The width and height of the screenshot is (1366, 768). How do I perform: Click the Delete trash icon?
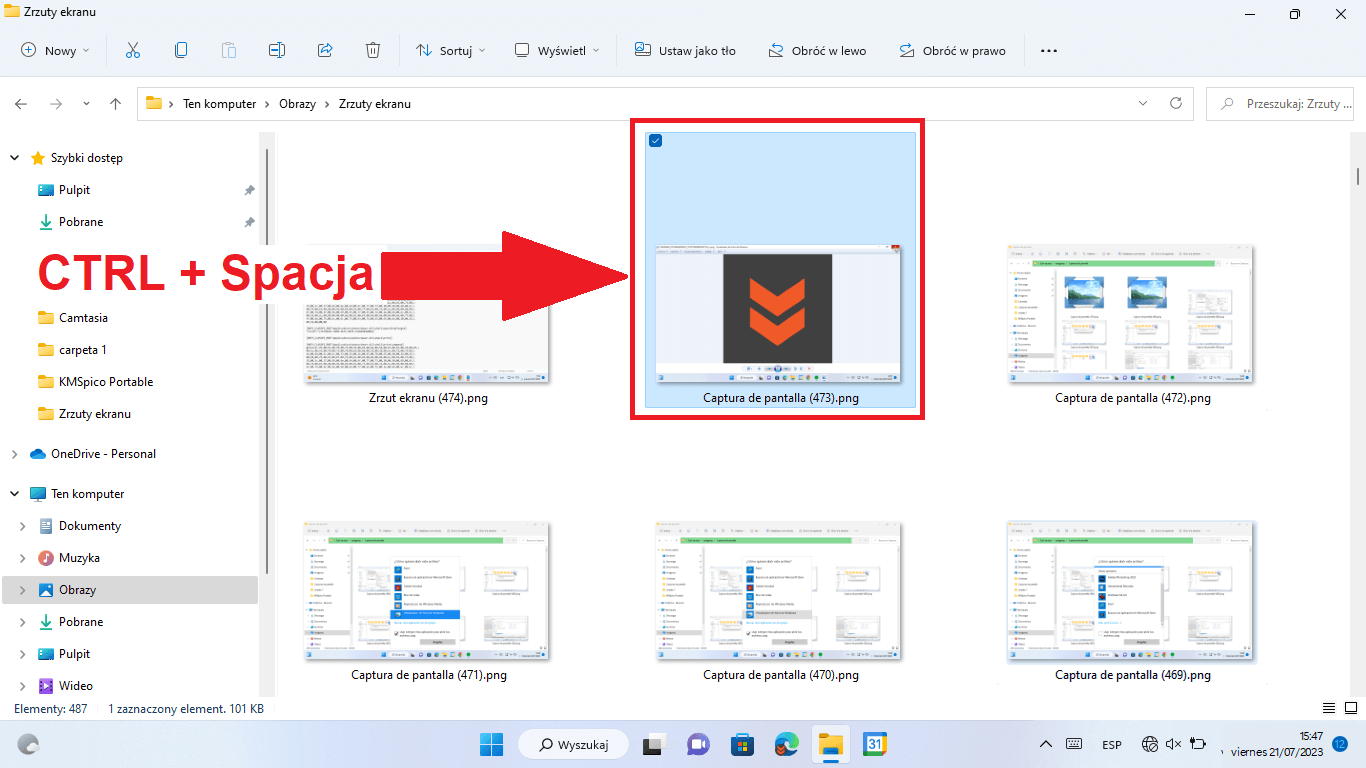(373, 50)
